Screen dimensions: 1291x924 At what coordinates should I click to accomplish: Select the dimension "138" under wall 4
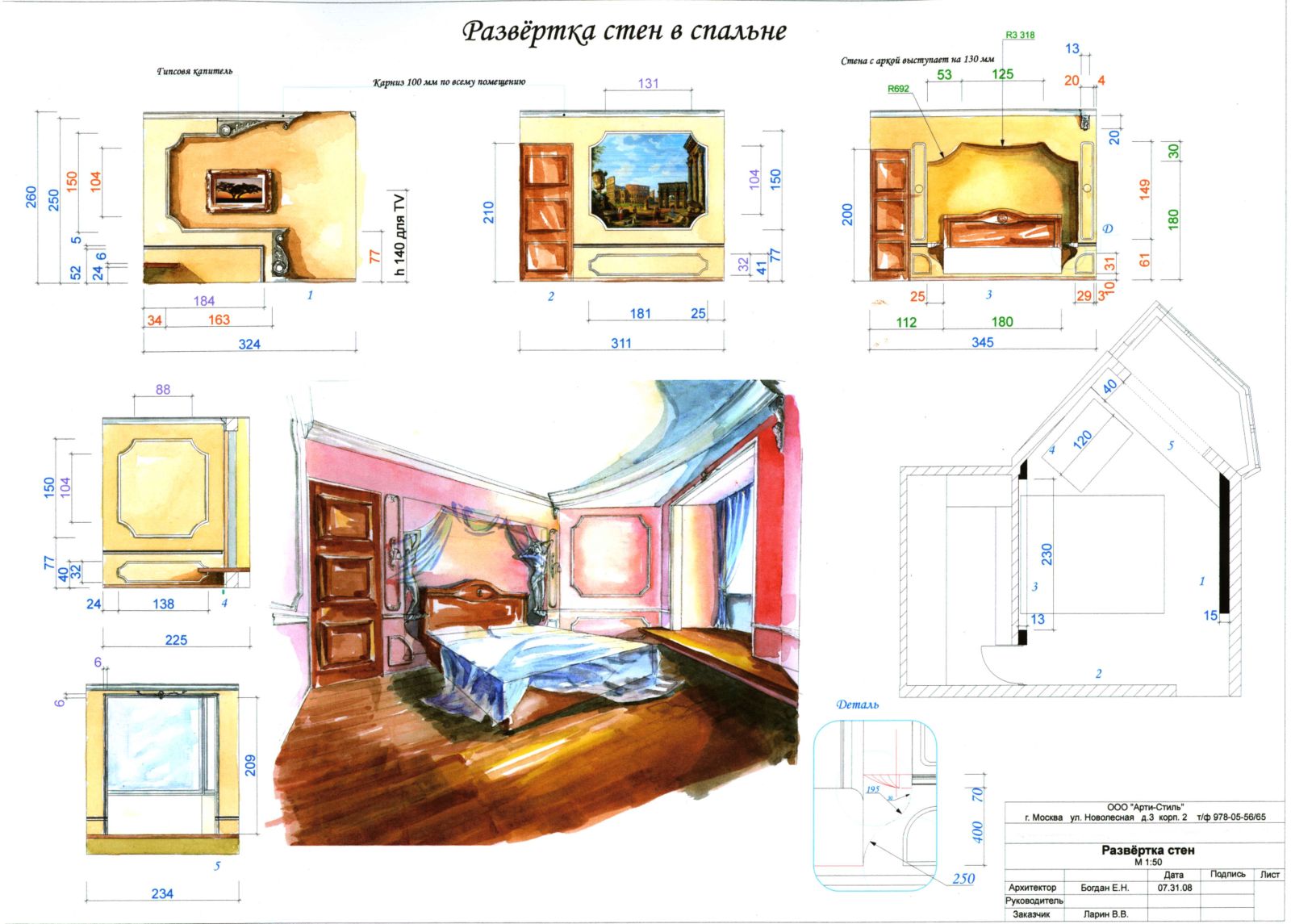[x=163, y=604]
